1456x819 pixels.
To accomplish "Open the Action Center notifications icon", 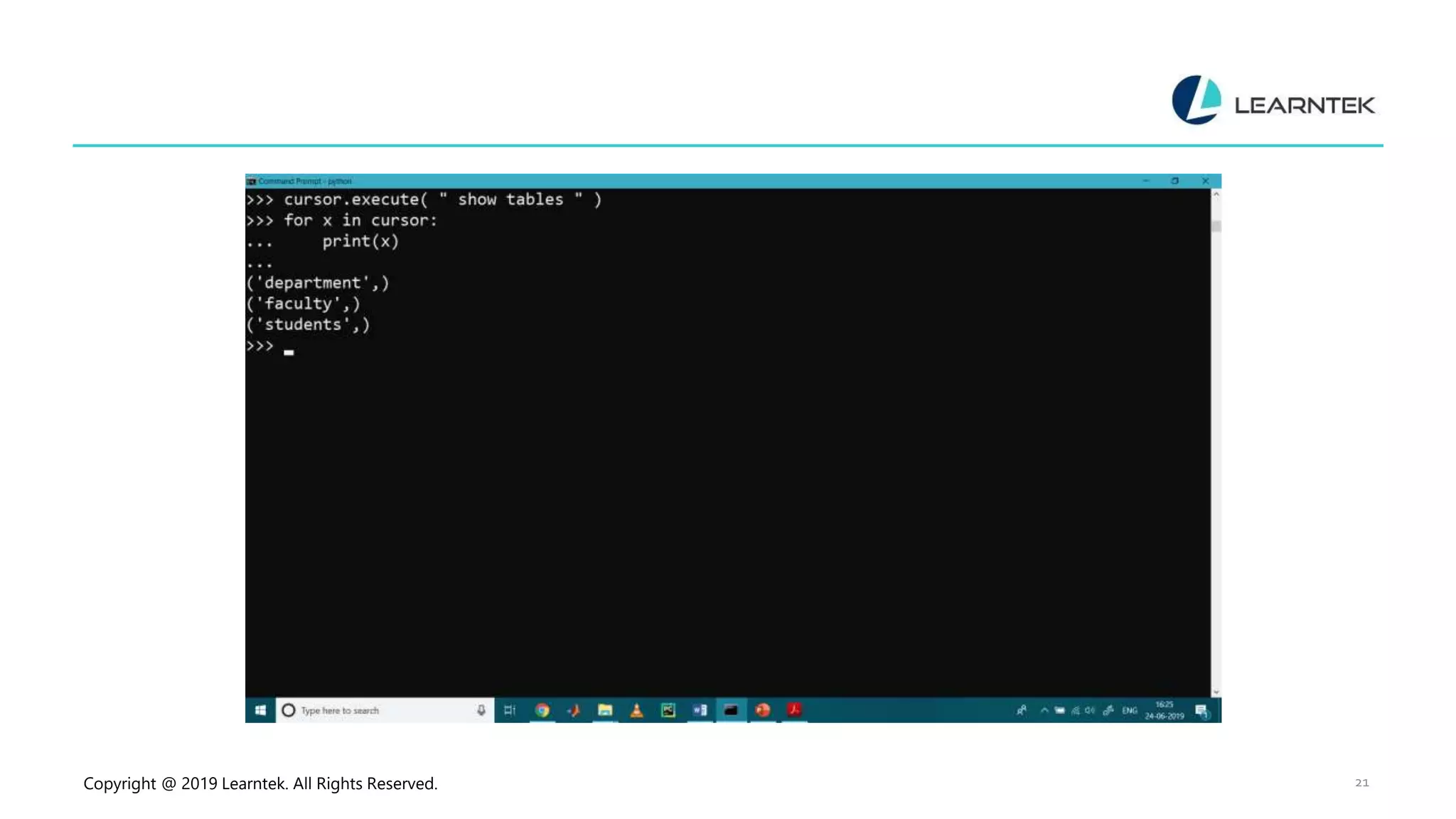I will (x=1201, y=710).
